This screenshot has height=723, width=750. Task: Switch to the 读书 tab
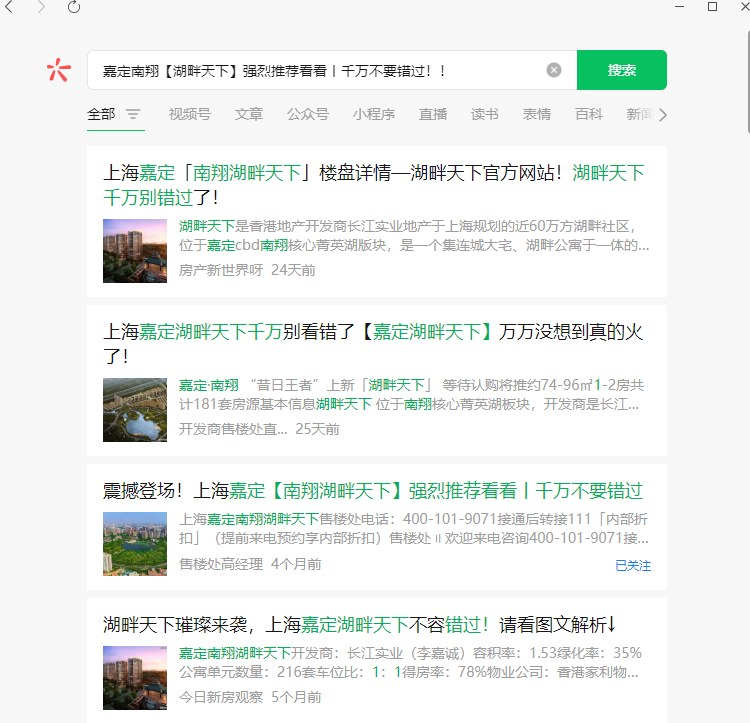[485, 114]
